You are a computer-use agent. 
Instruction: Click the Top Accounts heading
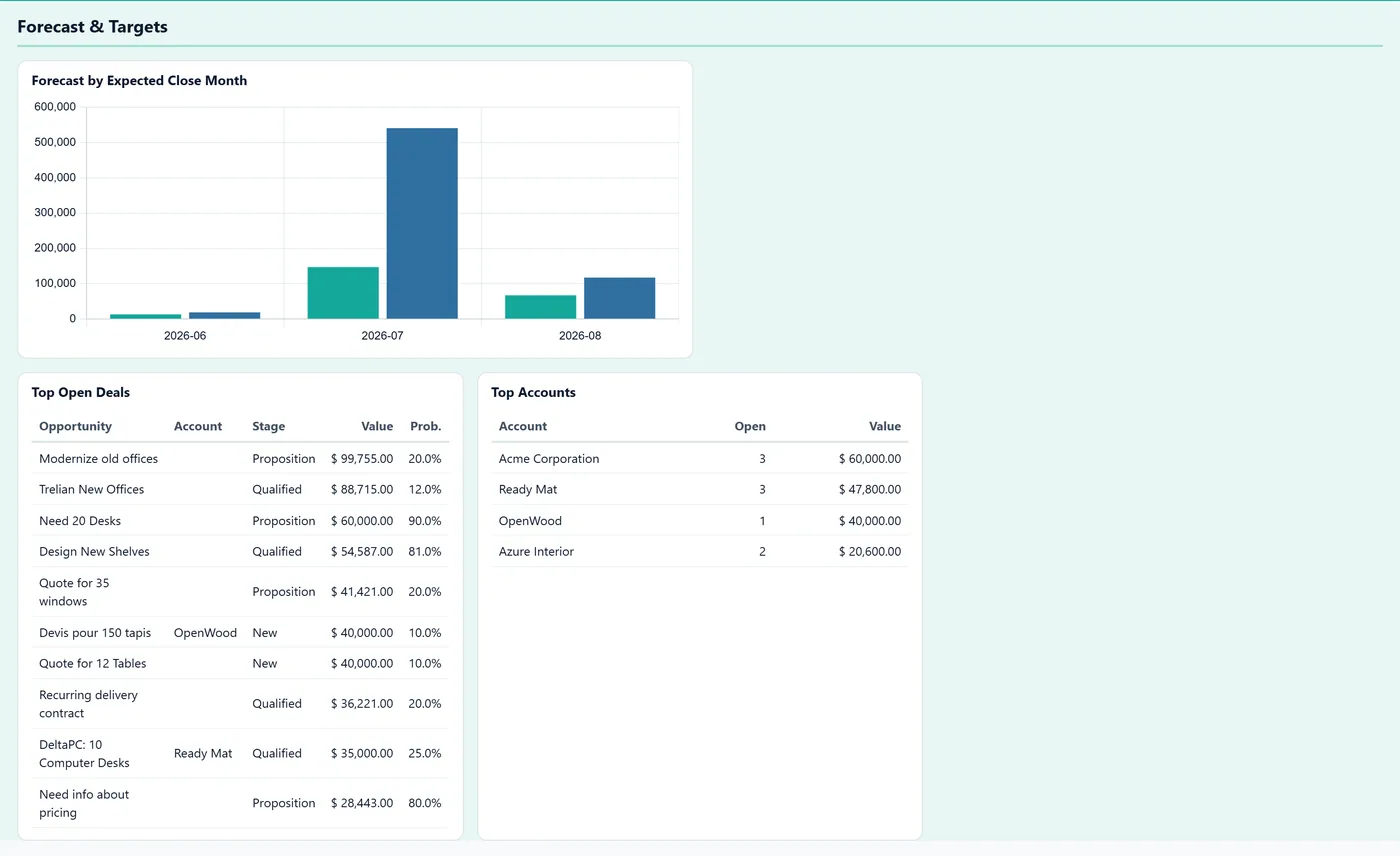pos(533,393)
